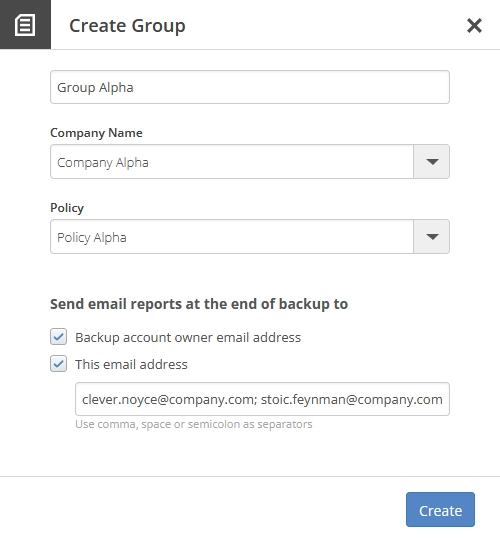Click the email recipients input field
Viewport: 500px width, 542px height.
coord(262,399)
